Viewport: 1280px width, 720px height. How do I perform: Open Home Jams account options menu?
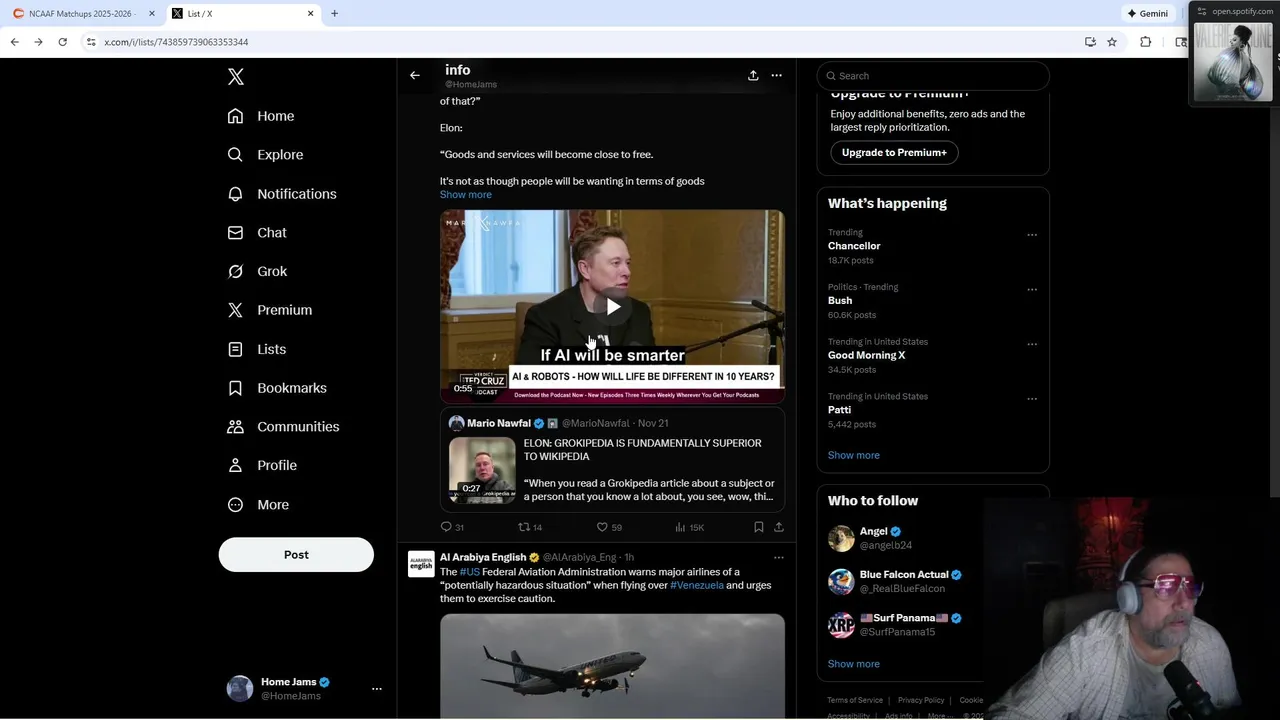point(377,689)
